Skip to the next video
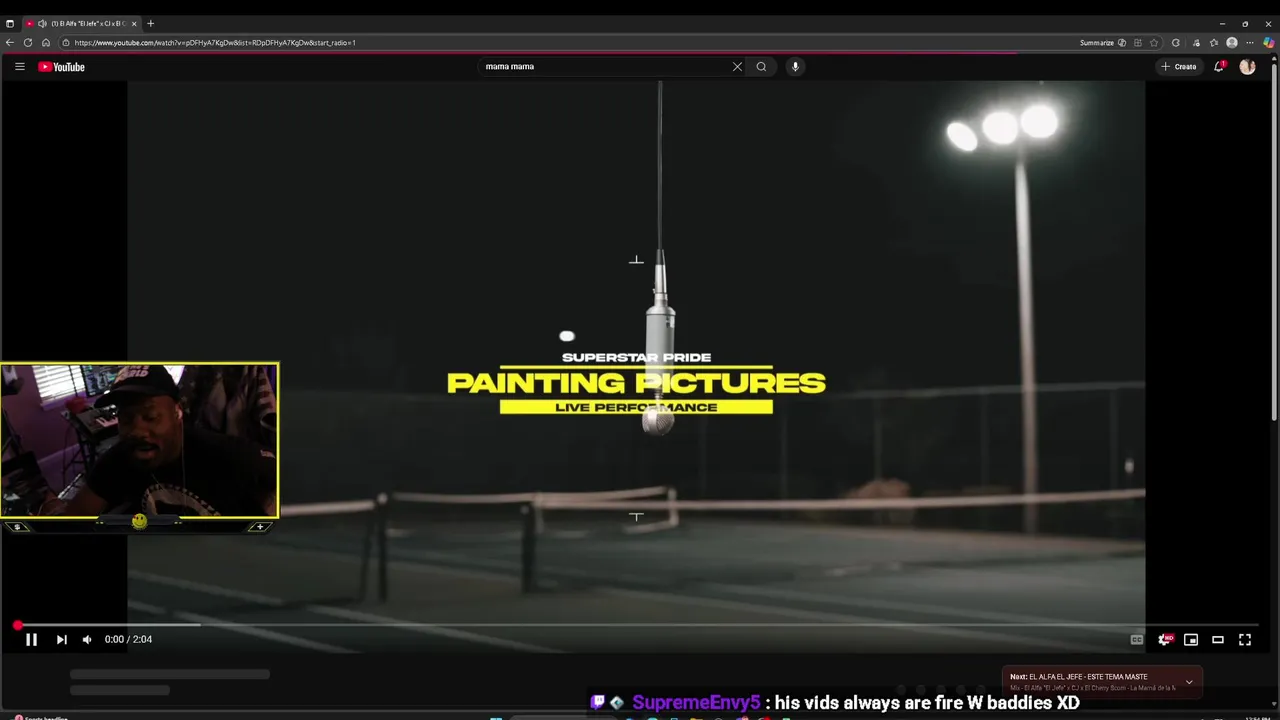The width and height of the screenshot is (1280, 720). (61, 639)
